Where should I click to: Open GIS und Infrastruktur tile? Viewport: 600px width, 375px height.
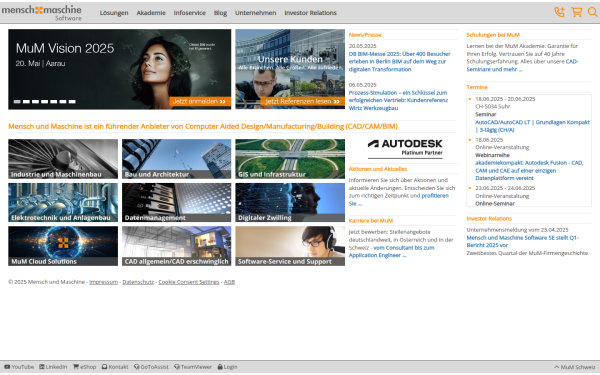coord(290,159)
